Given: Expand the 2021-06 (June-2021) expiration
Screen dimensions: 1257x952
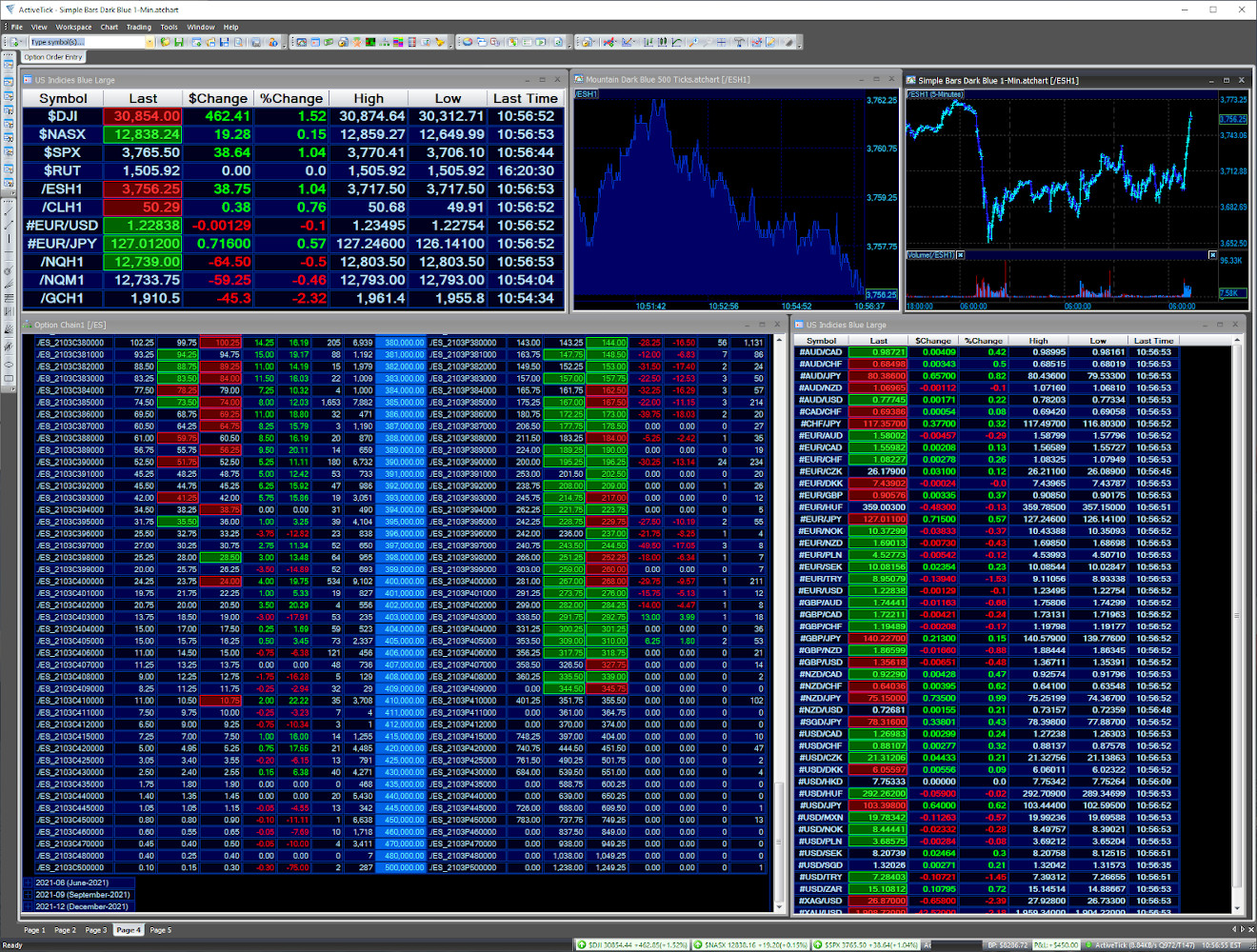Looking at the screenshot, I should tap(28, 883).
